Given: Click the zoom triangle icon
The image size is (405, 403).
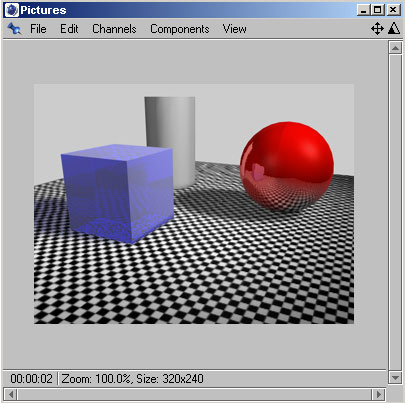Looking at the screenshot, I should click(x=394, y=29).
